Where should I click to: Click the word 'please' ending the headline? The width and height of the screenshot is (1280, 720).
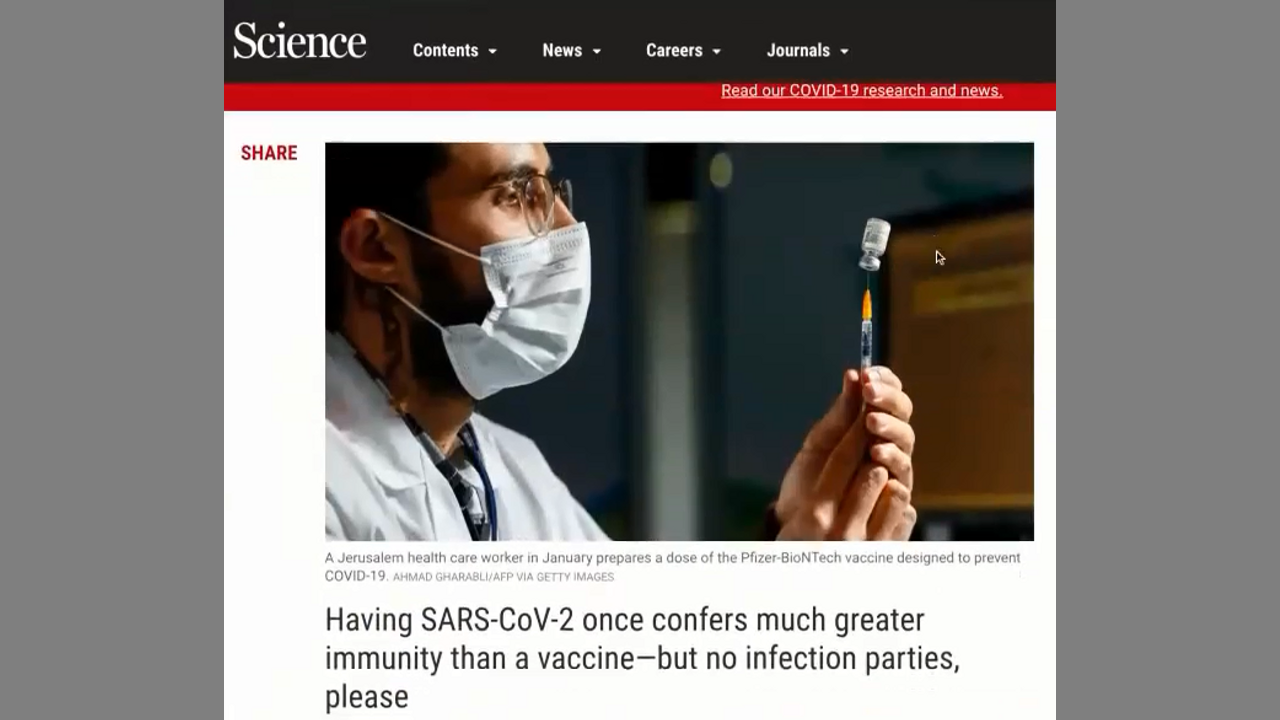click(366, 697)
